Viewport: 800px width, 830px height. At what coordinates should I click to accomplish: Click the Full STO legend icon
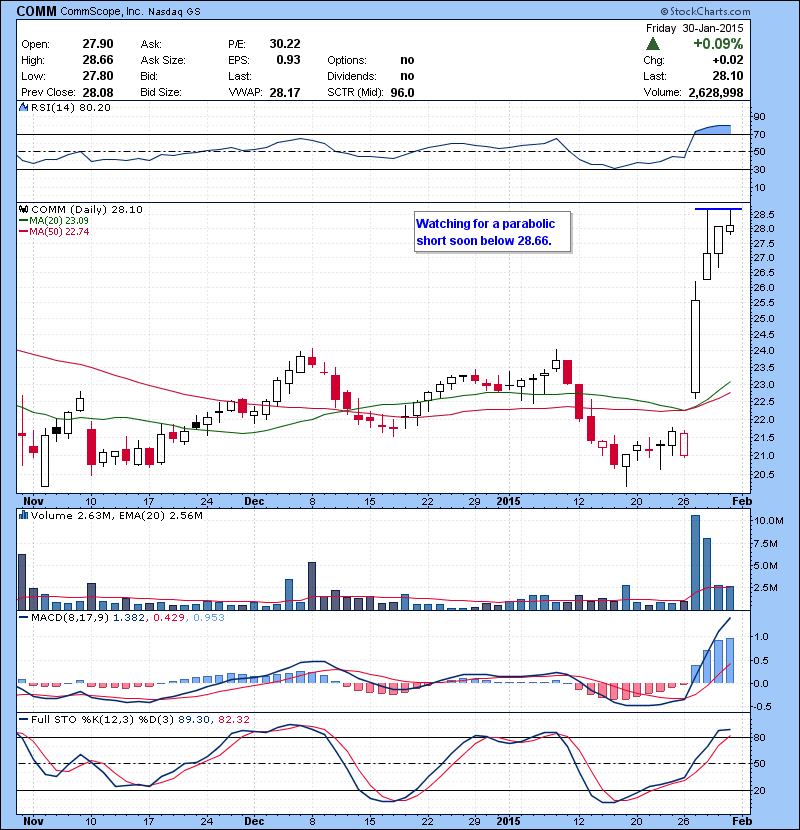pos(22,720)
